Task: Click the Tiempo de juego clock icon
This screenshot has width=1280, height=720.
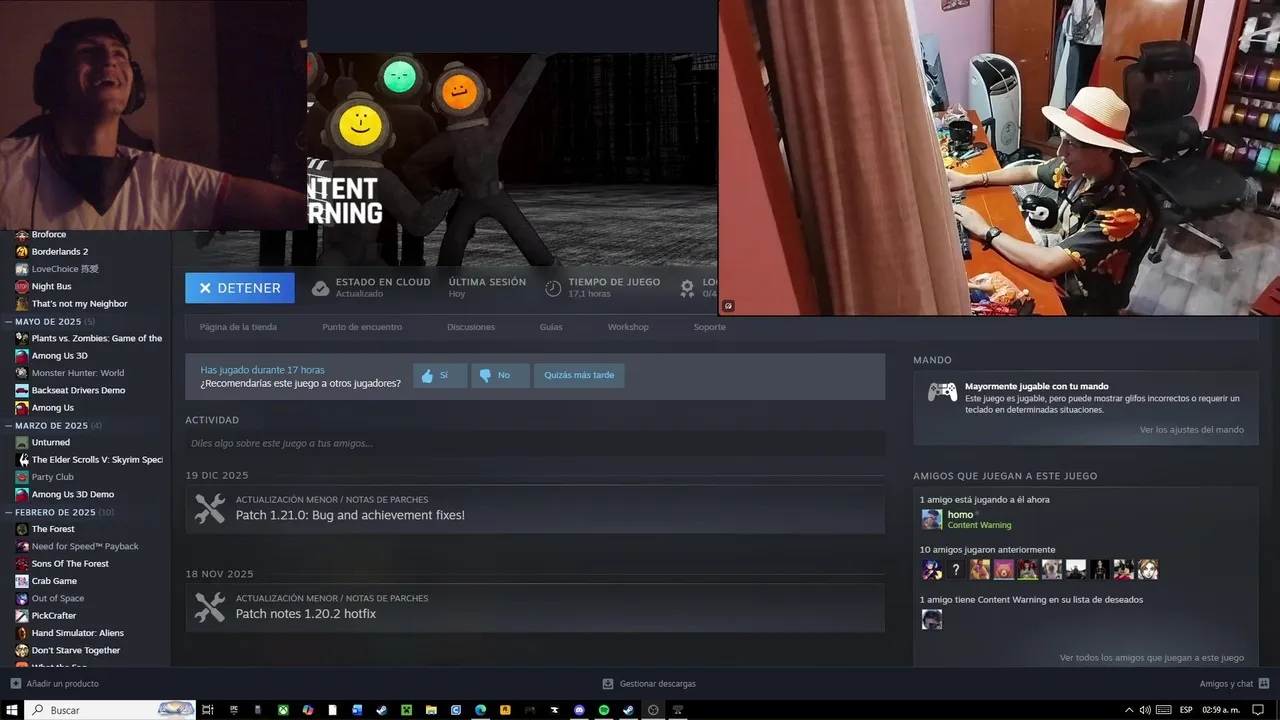Action: tap(553, 288)
